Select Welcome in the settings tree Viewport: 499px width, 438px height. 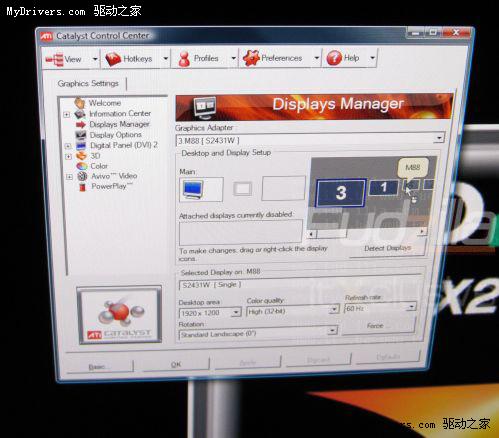point(105,103)
